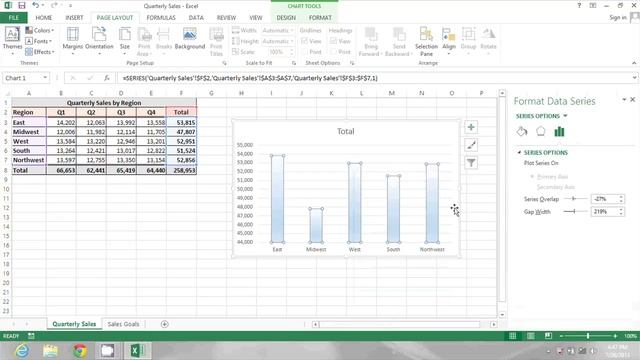Collapse the ribbon
640x360 pixels.
(634, 63)
